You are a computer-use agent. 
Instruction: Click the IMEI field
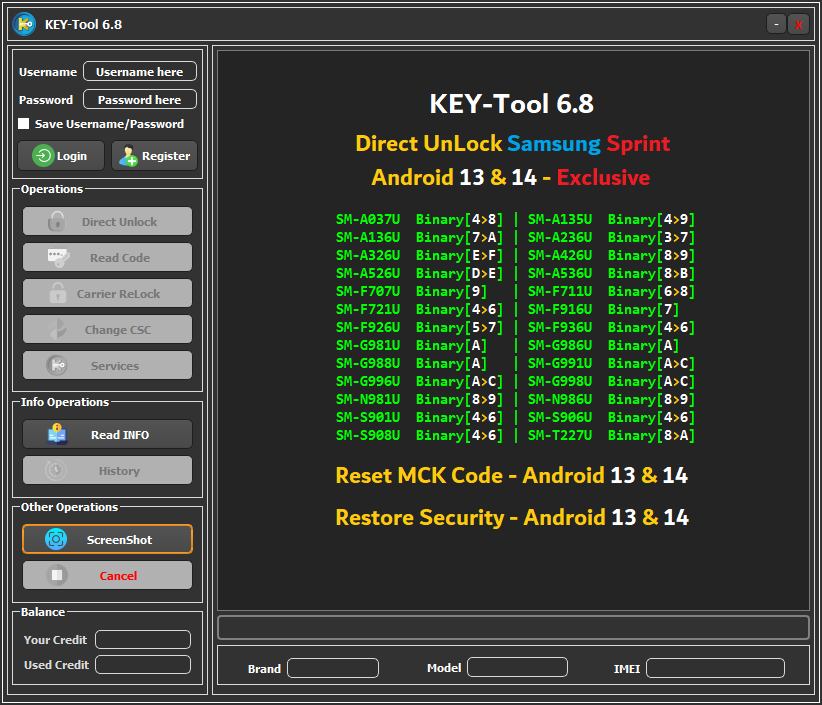tap(716, 668)
